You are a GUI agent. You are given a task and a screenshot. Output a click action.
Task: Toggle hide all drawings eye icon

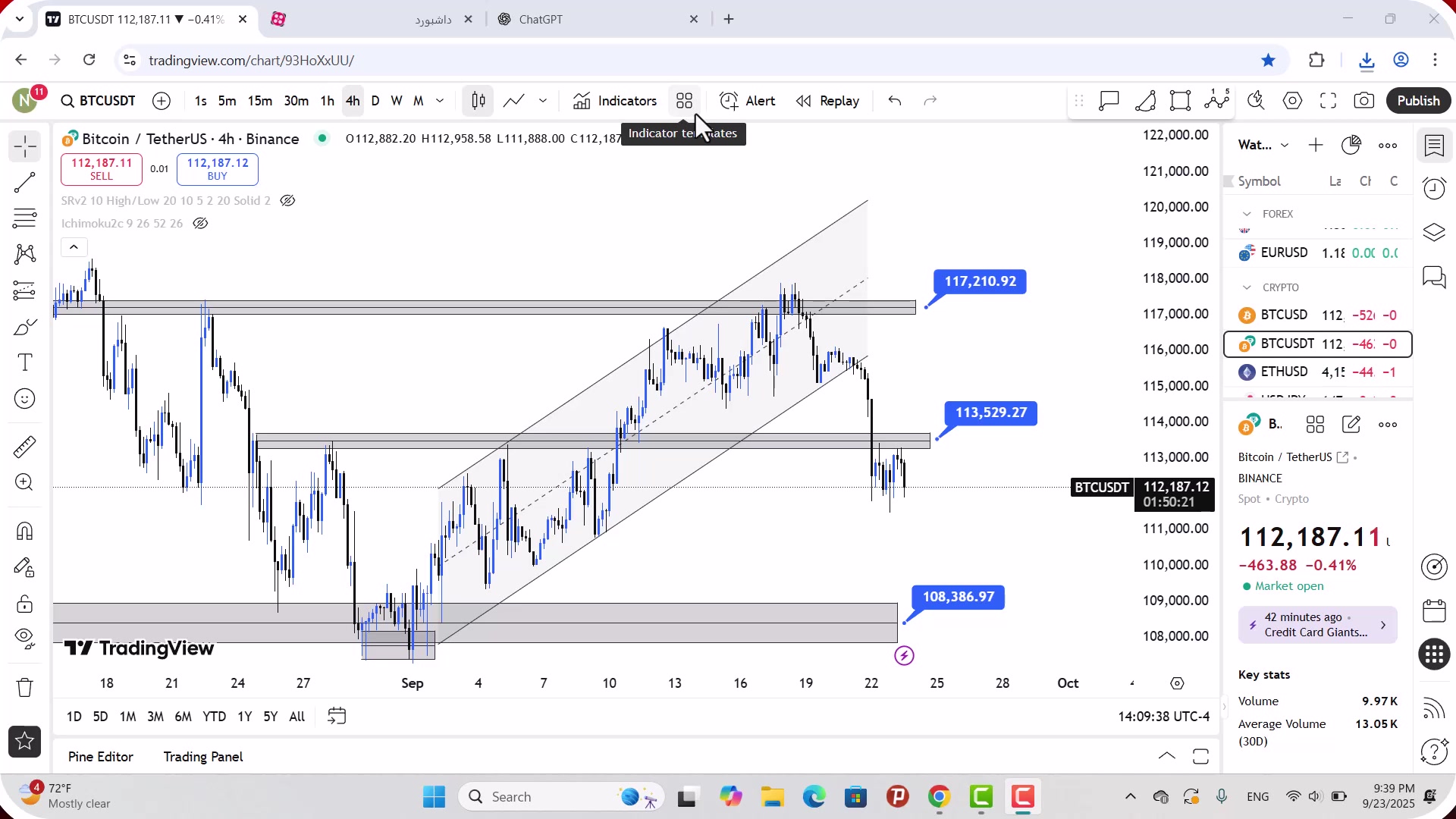(24, 639)
